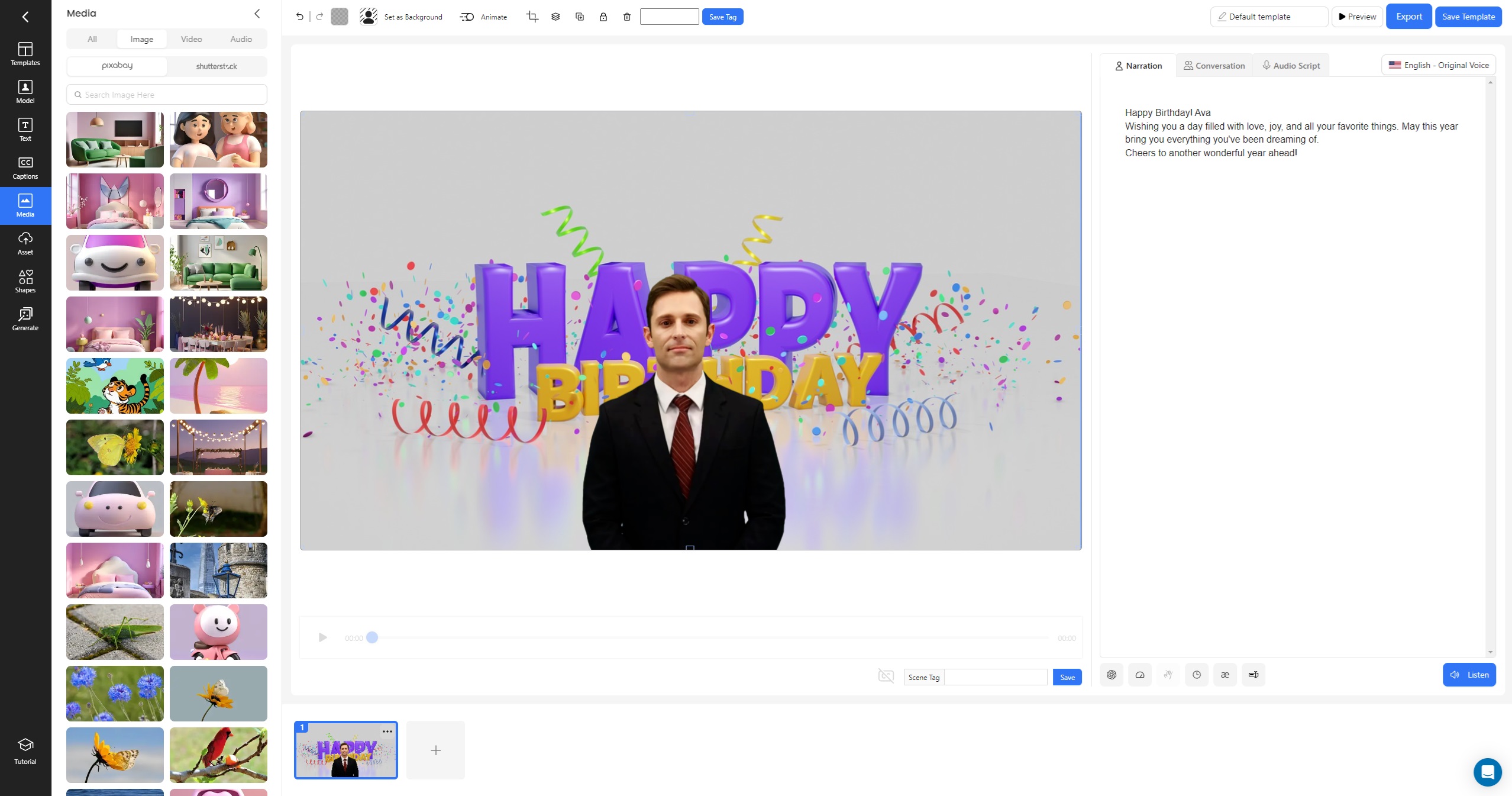Click the duplicate element icon
The width and height of the screenshot is (1512, 796).
(x=580, y=17)
